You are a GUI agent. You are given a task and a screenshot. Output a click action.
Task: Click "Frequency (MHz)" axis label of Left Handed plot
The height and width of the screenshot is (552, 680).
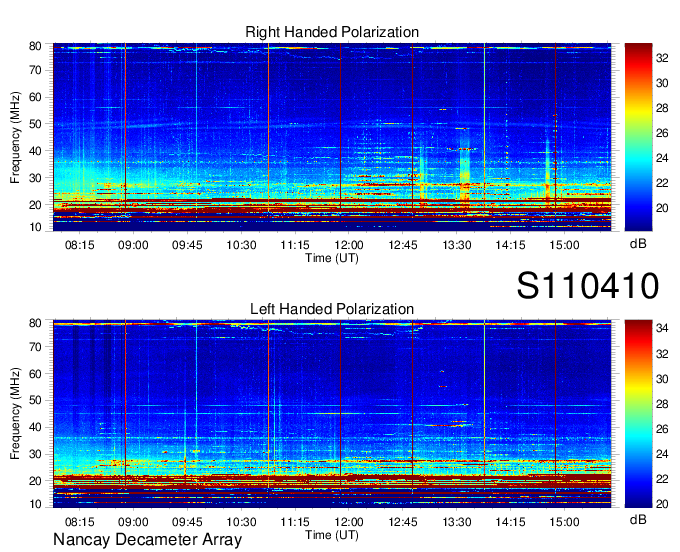point(15,414)
